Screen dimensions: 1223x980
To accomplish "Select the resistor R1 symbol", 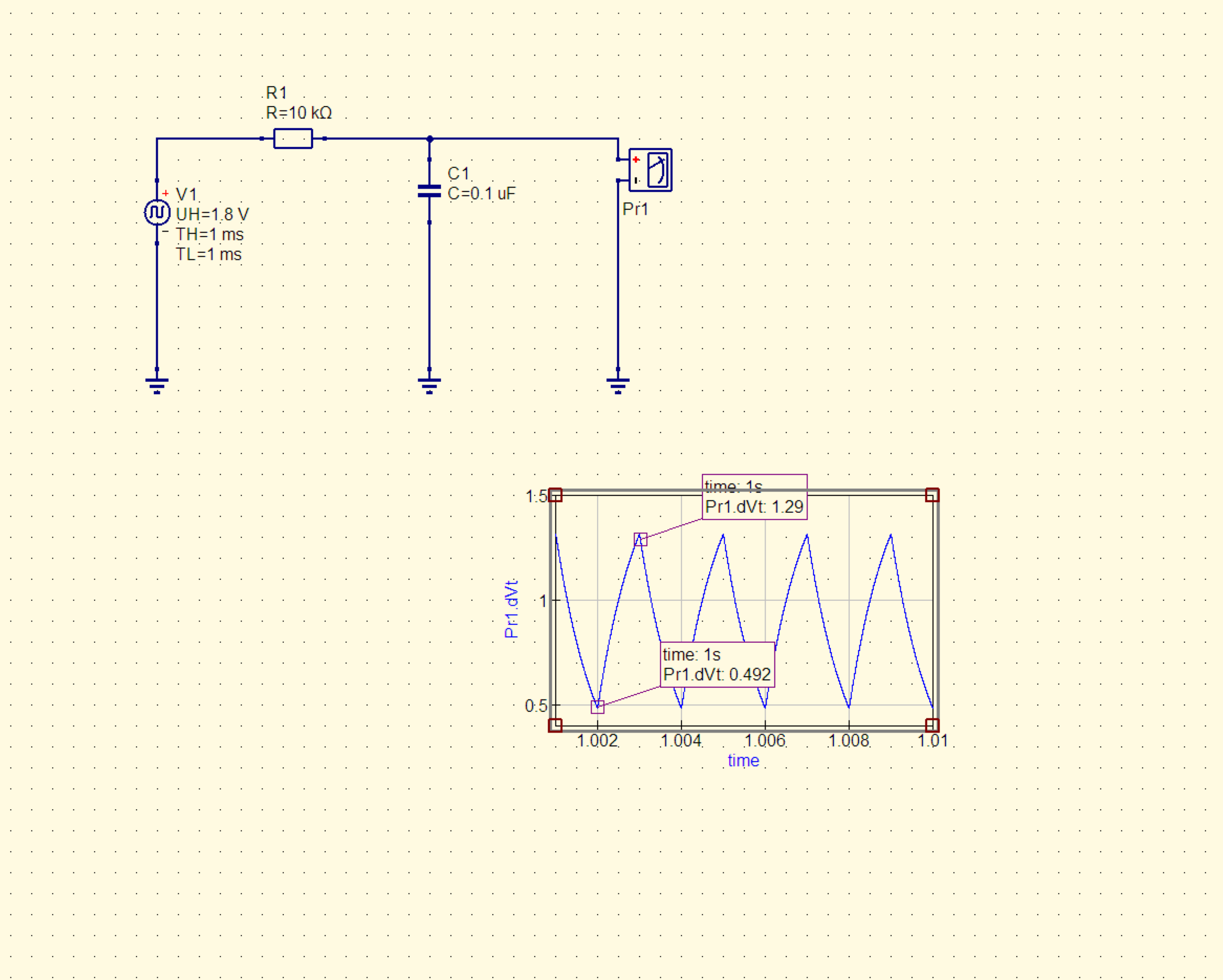I will [293, 139].
